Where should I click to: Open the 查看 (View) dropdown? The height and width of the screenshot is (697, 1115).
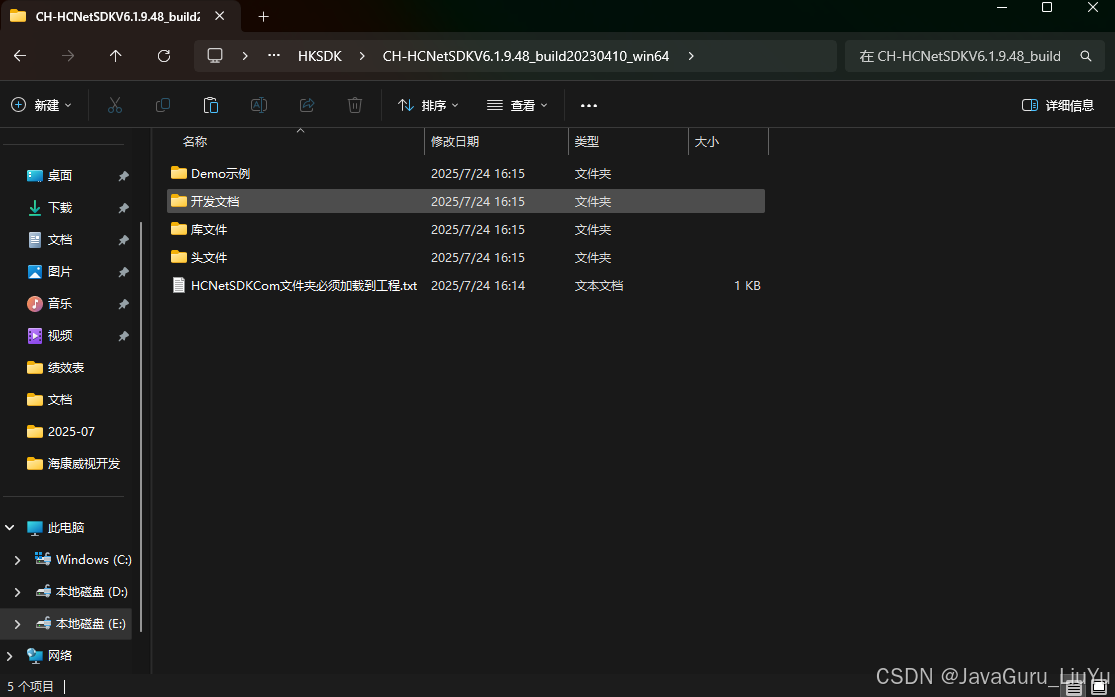517,105
